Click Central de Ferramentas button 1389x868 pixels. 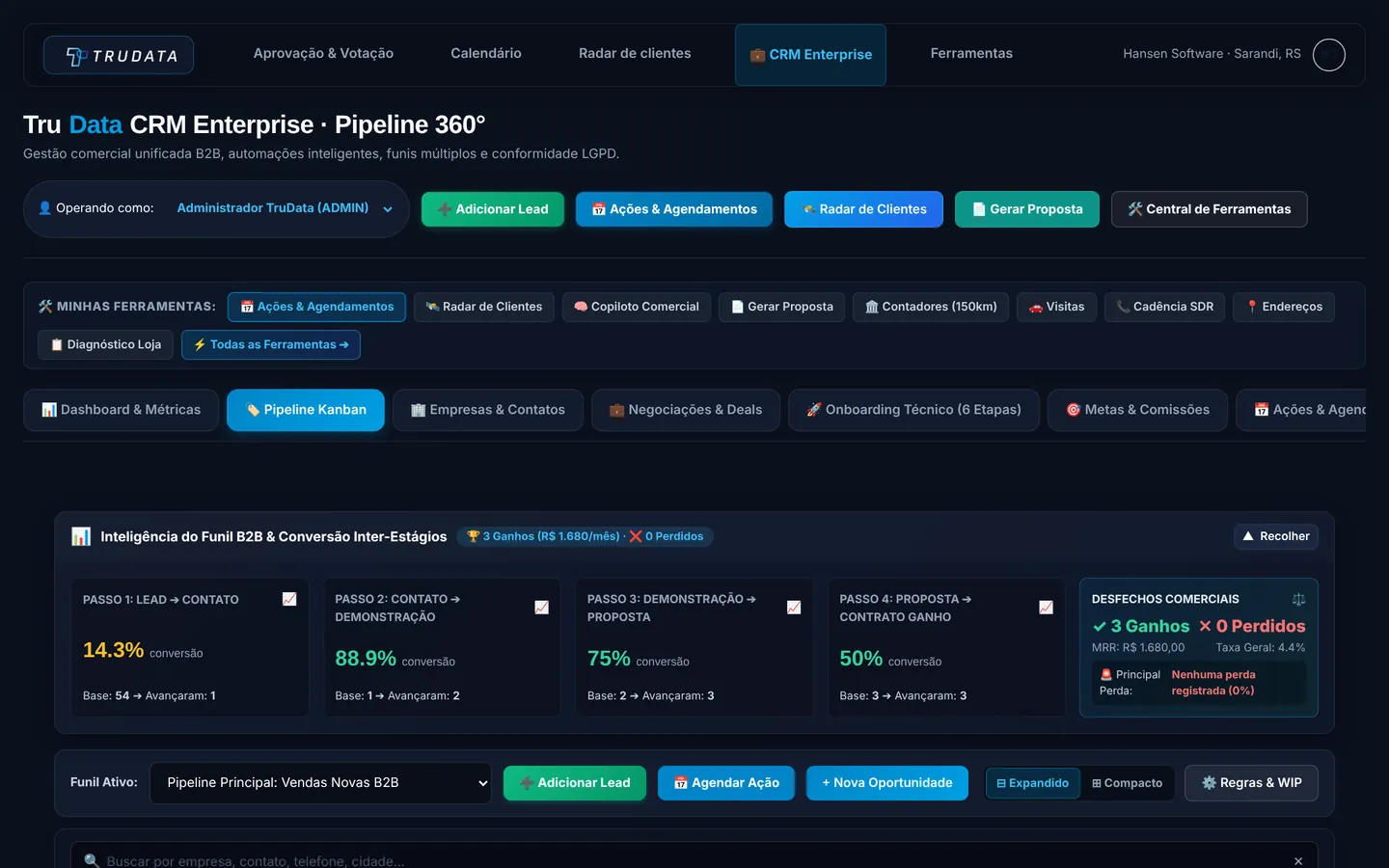point(1210,209)
